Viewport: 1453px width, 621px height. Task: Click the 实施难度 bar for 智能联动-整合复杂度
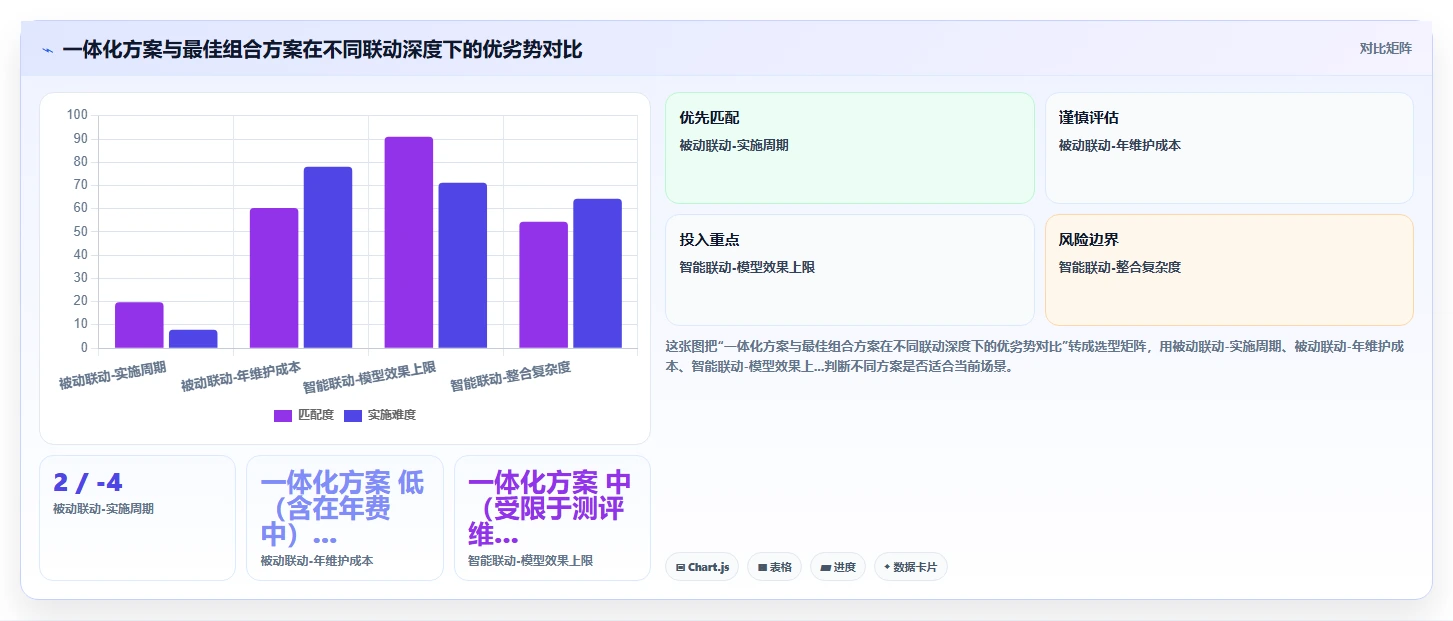tap(597, 273)
